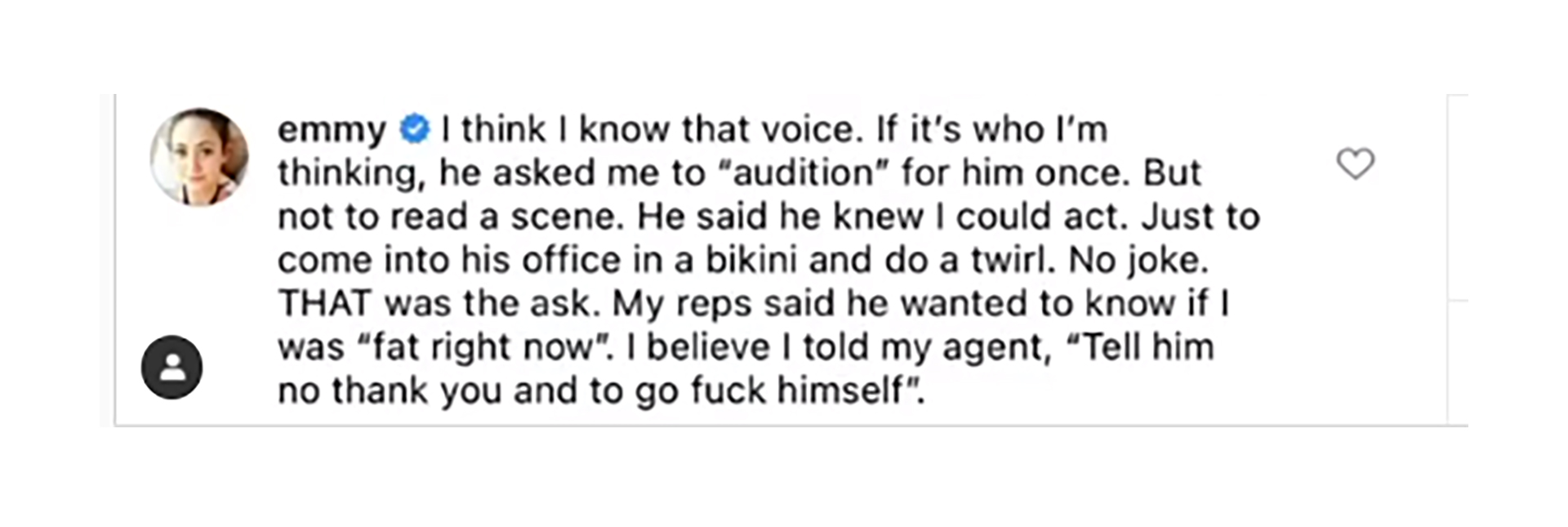This screenshot has width=1568, height=527.
Task: Click the capitalized word "THAT" in the comment
Action: 325,303
